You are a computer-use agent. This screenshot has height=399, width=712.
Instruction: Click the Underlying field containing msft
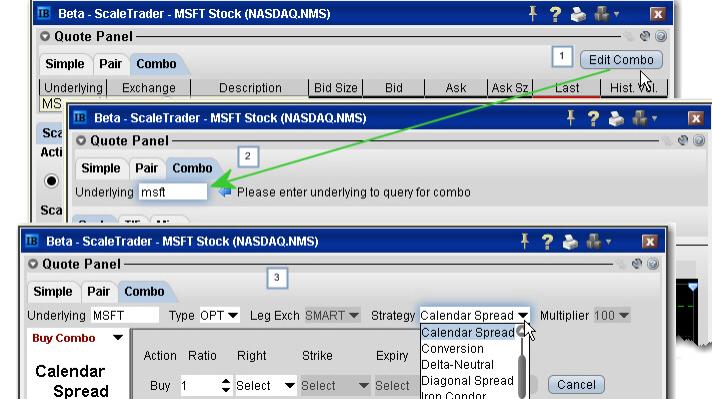pos(173,192)
